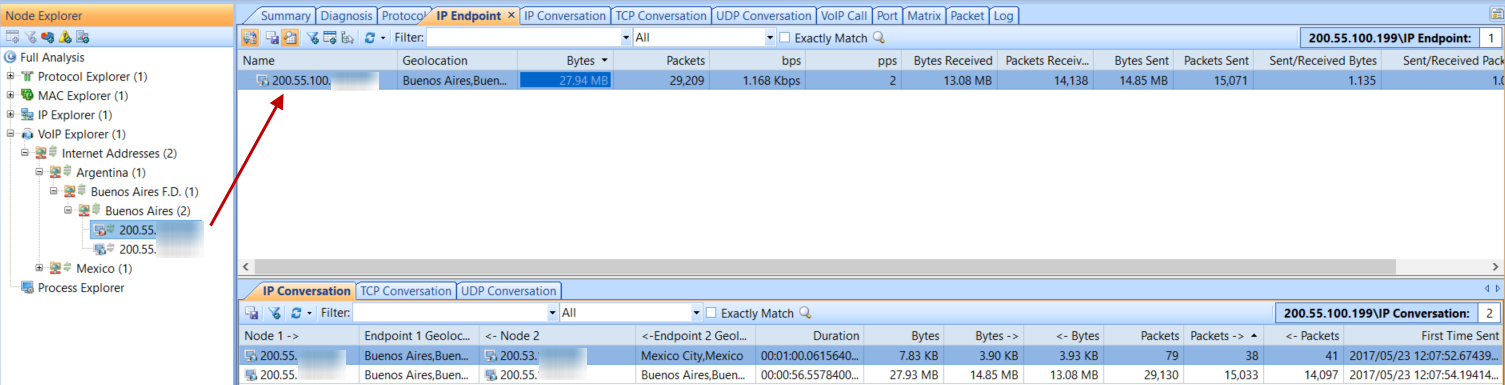Open the All dropdown in lower conversation toolbar
This screenshot has width=1505, height=385.
[x=696, y=313]
